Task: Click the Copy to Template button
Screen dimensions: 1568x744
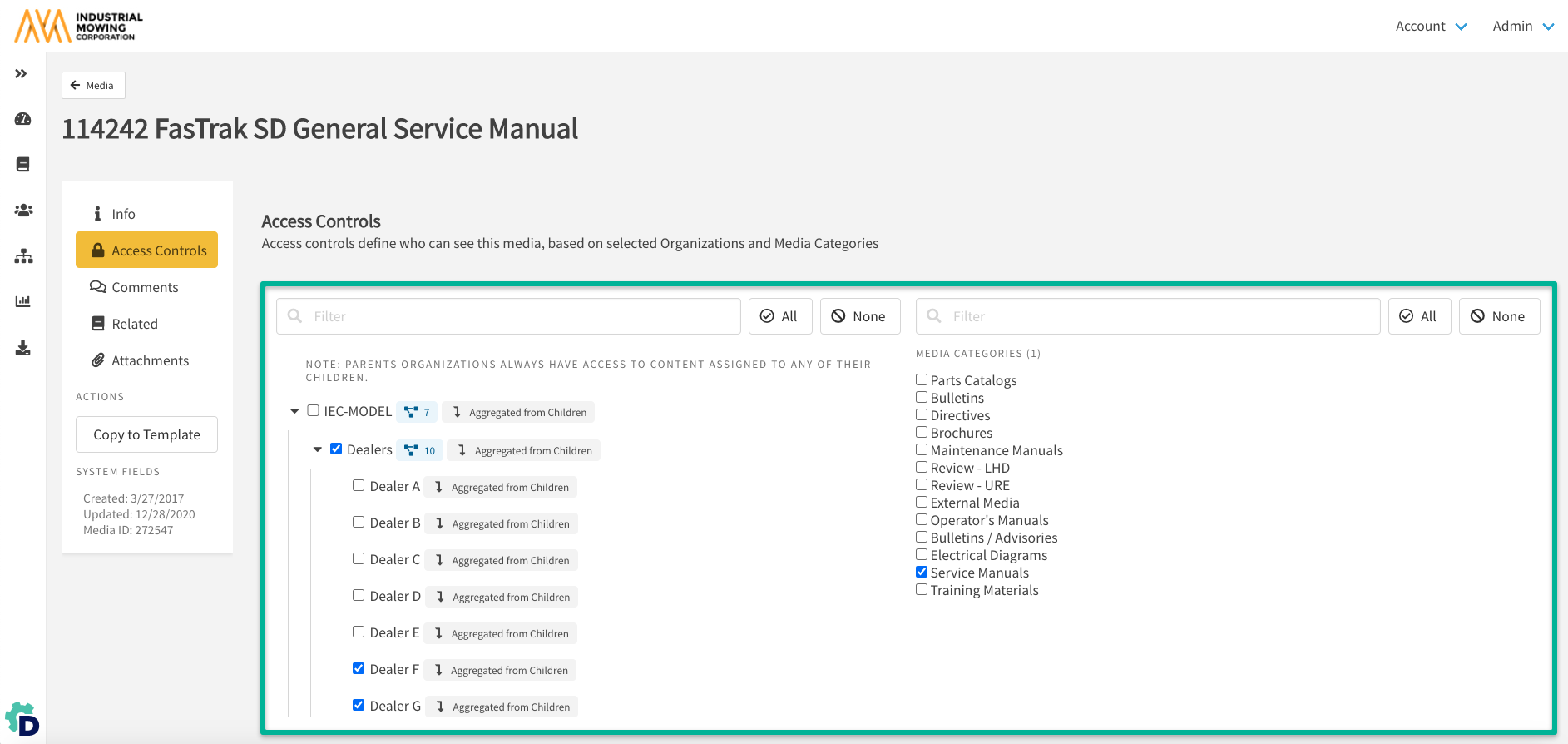Action: [146, 434]
